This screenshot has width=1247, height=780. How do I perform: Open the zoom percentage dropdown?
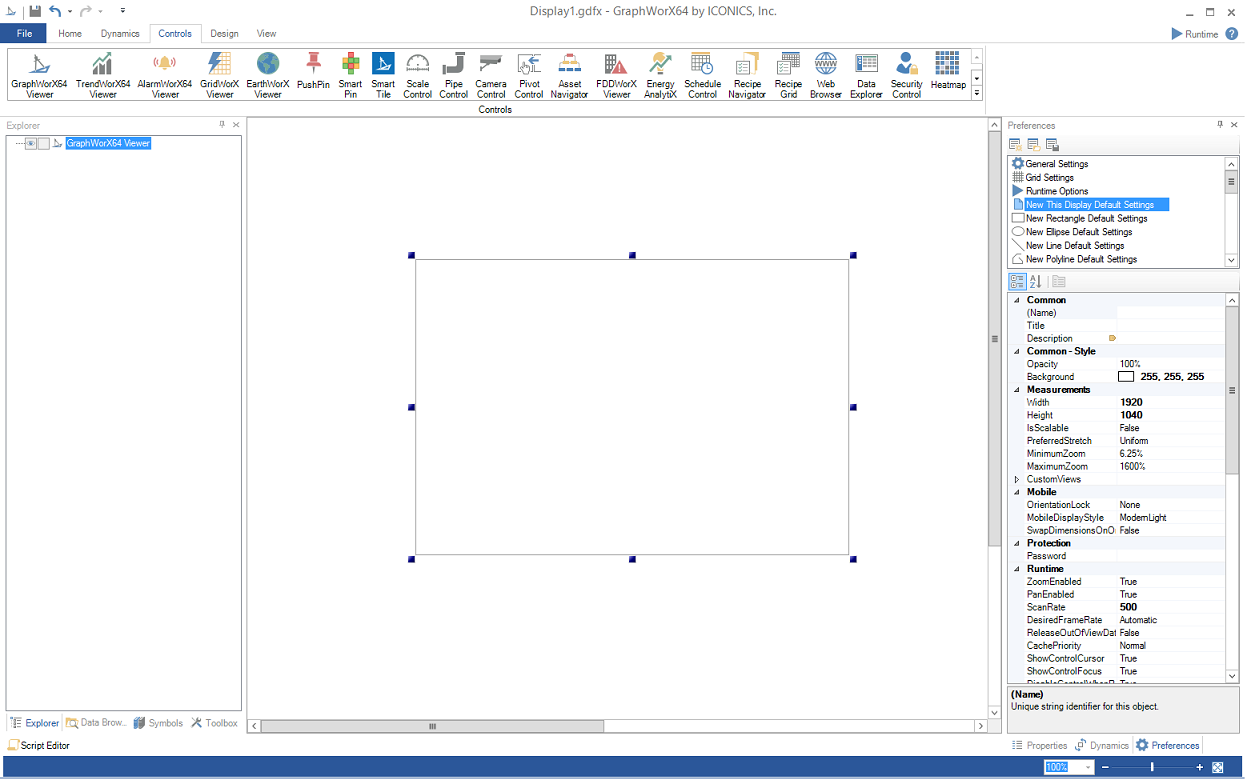point(1088,767)
